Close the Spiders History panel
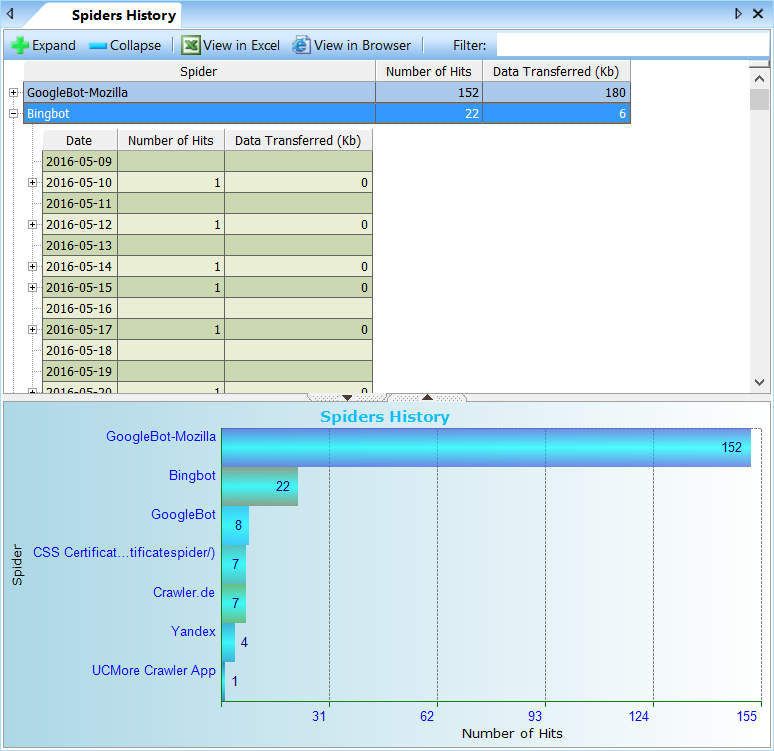The width and height of the screenshot is (774, 751). [x=758, y=14]
